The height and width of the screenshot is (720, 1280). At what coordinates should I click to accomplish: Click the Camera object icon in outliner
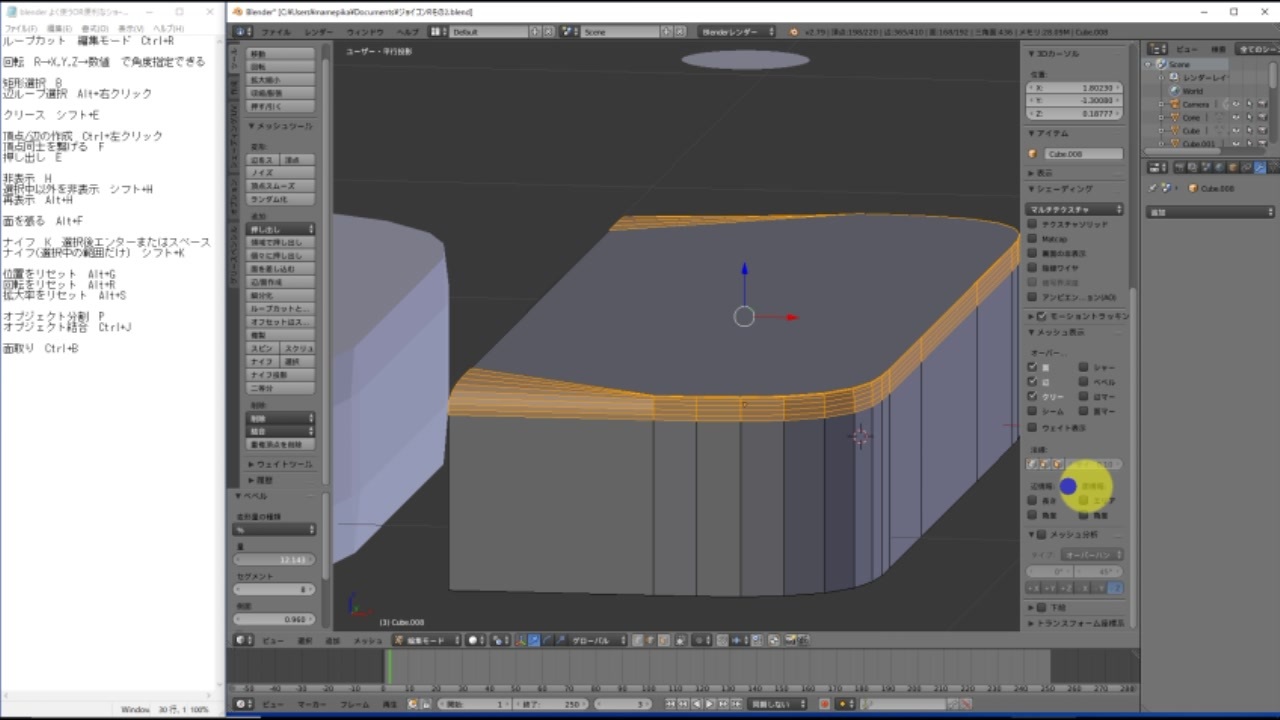click(1174, 104)
